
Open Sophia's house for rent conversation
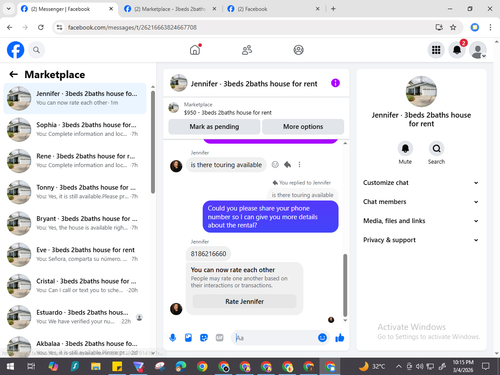click(x=75, y=129)
